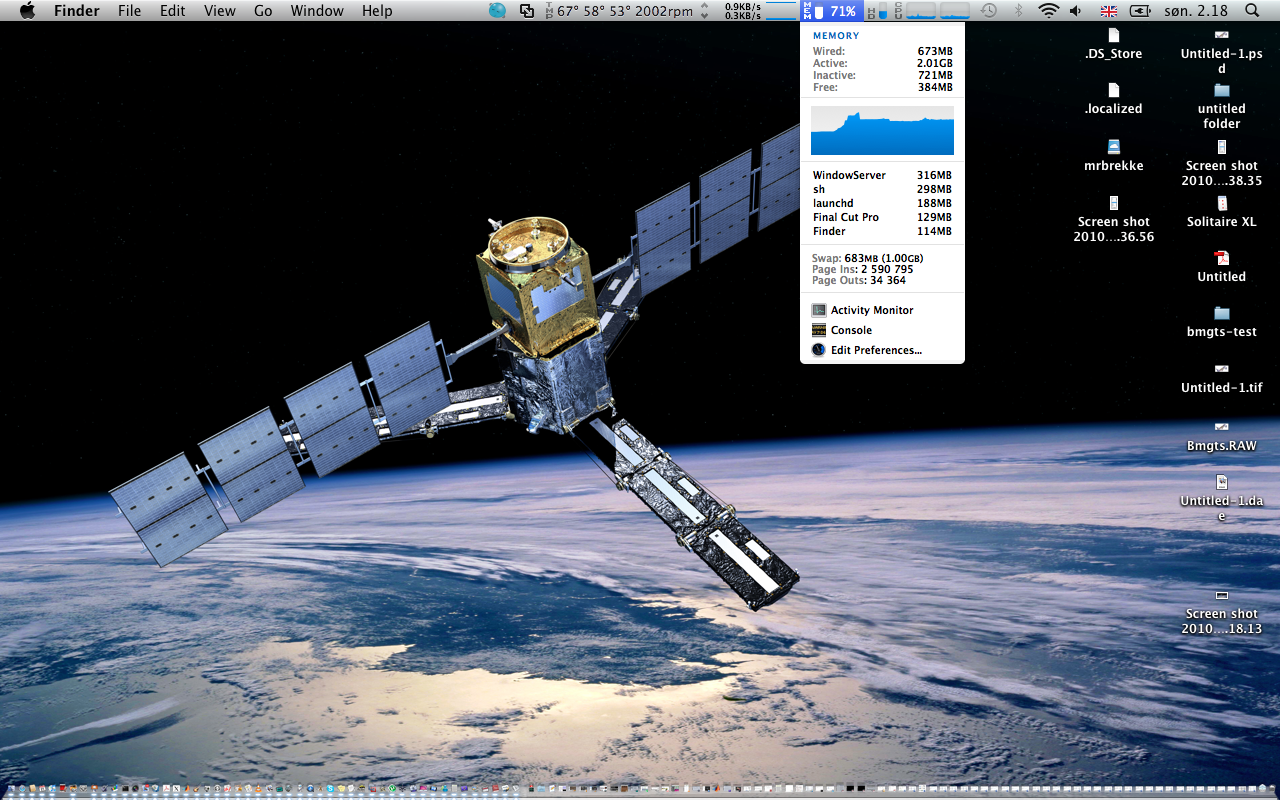Screen dimensions: 1280x800
Task: Click the date and time søn. 2.18
Action: pos(1196,11)
